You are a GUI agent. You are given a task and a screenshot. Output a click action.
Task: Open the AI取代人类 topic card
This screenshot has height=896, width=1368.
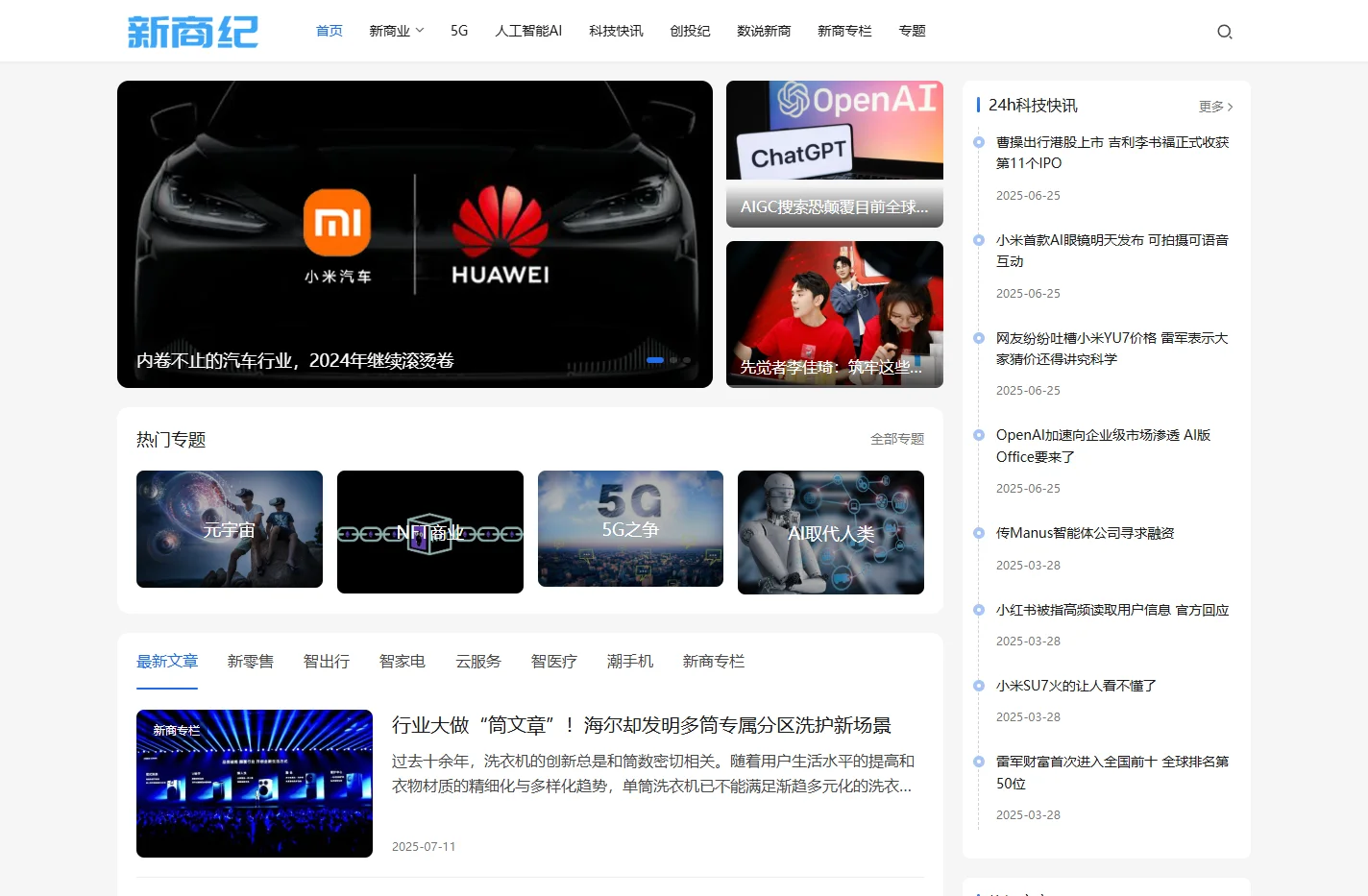tap(831, 532)
